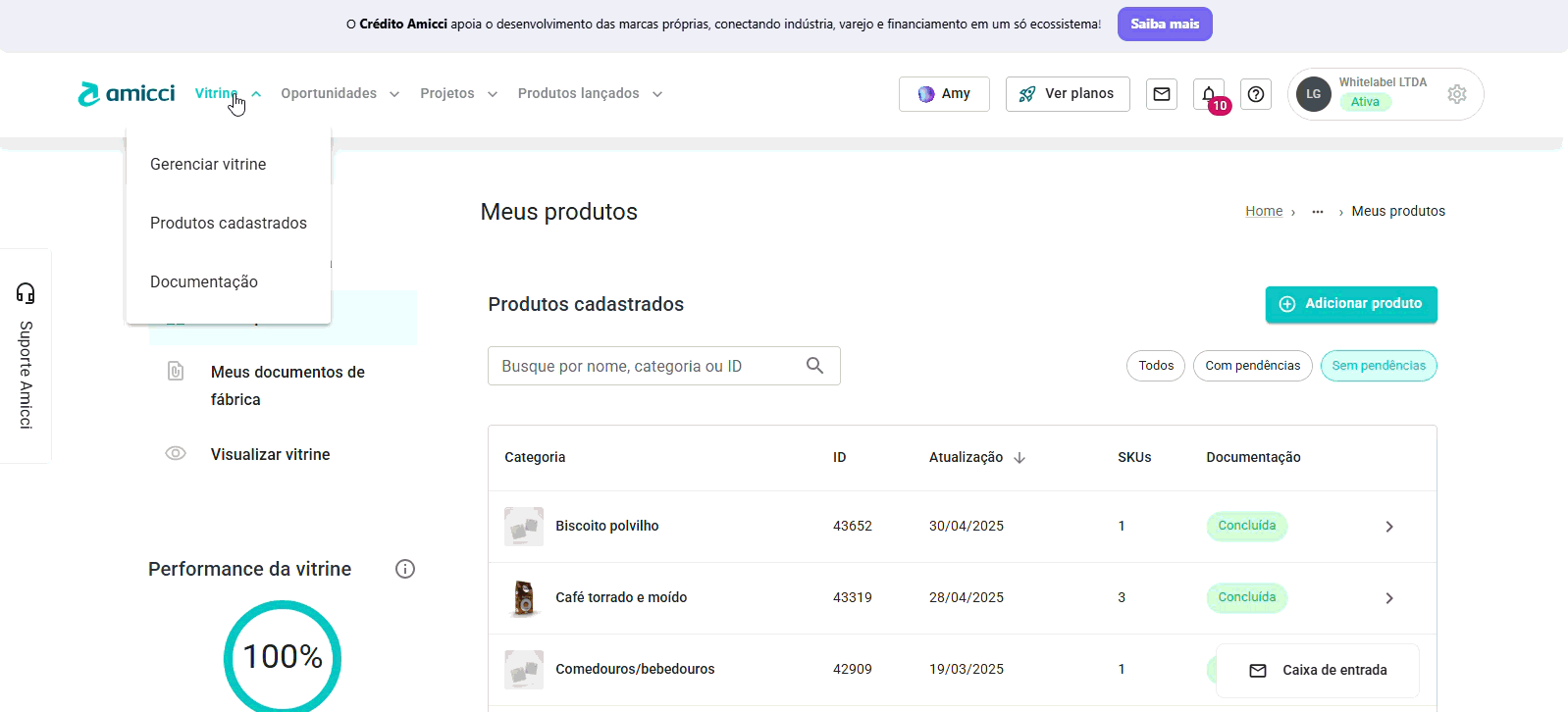Select Gerenciar vitrine from the menu

point(208,164)
